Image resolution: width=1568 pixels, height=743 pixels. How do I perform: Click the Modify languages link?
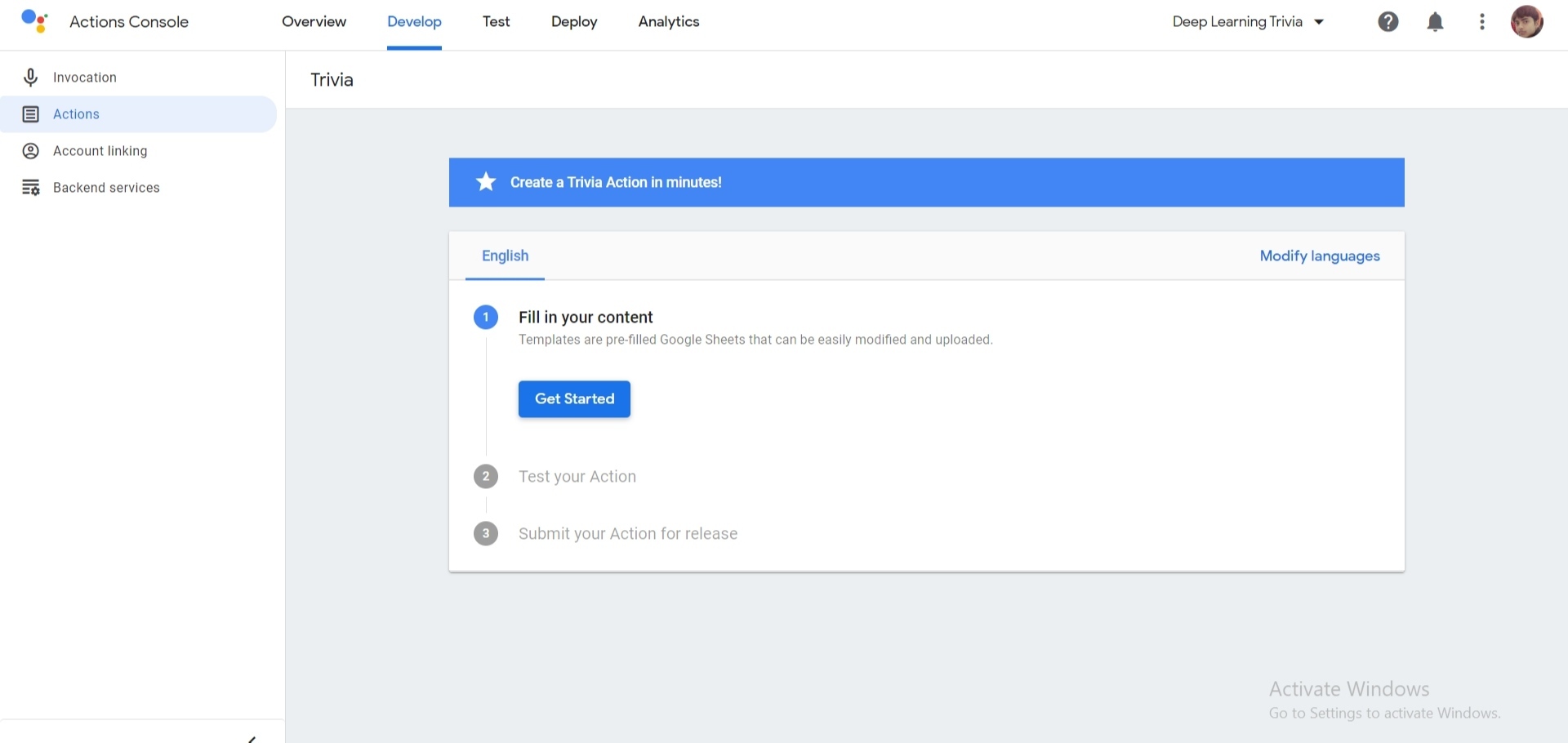(1319, 256)
